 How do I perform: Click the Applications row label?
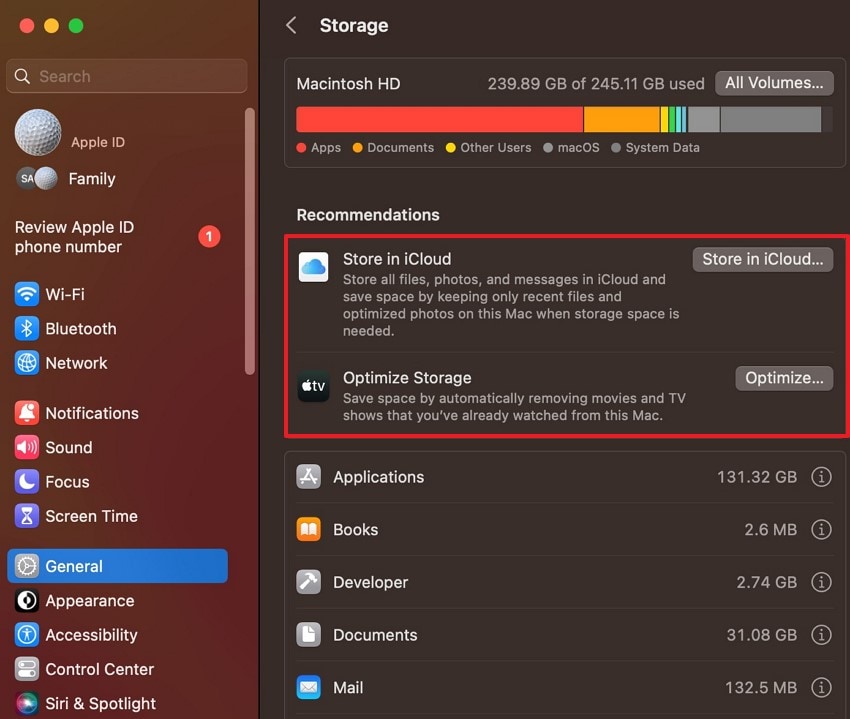(378, 477)
